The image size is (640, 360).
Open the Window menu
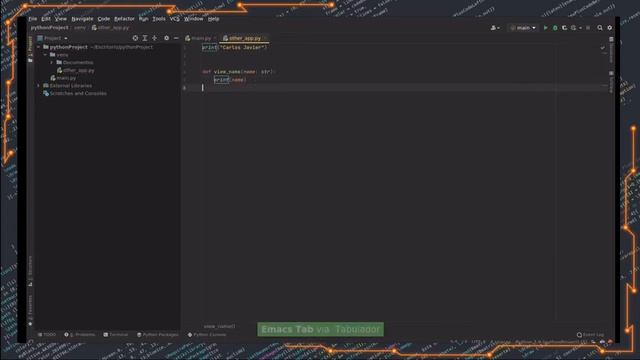click(193, 19)
